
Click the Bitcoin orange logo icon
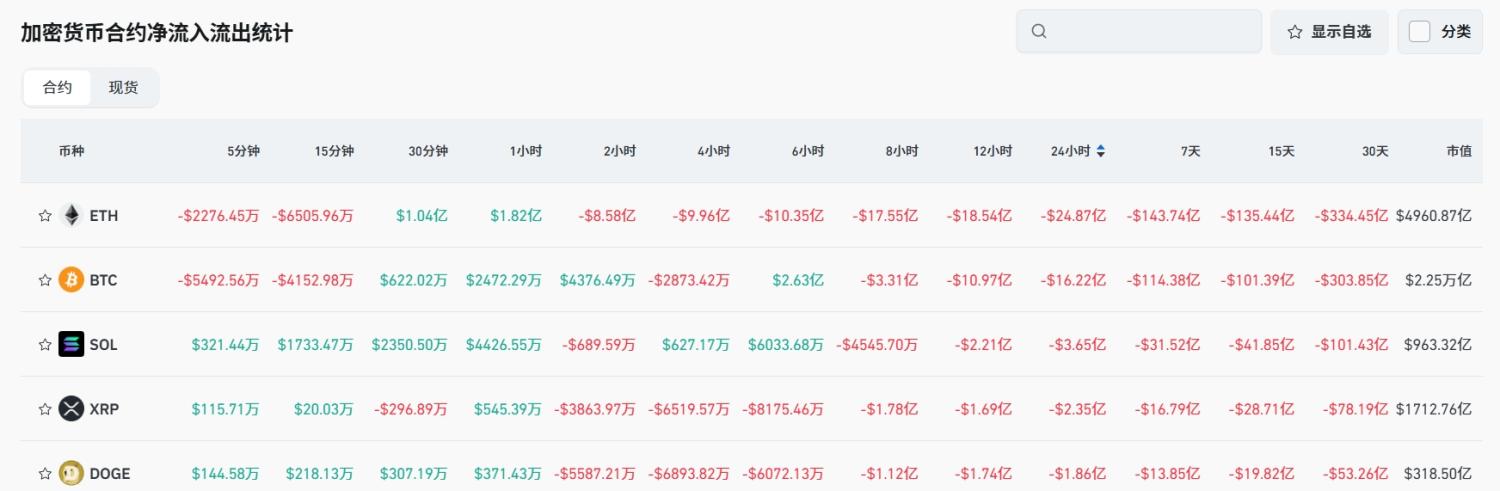(71, 280)
